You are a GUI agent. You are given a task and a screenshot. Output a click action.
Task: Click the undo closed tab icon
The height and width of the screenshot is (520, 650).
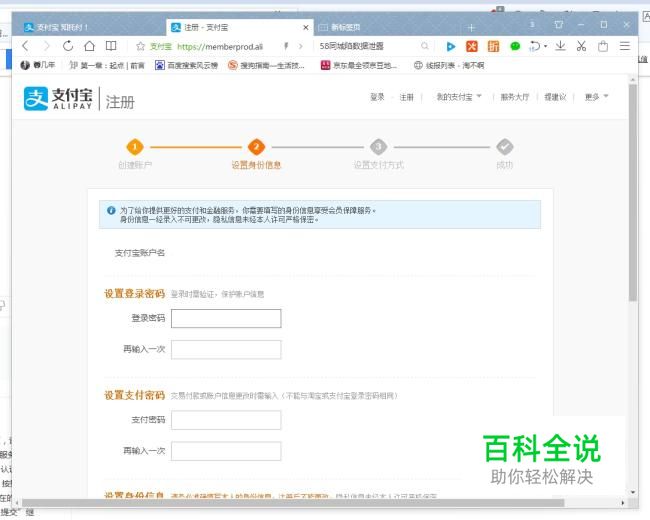click(535, 46)
